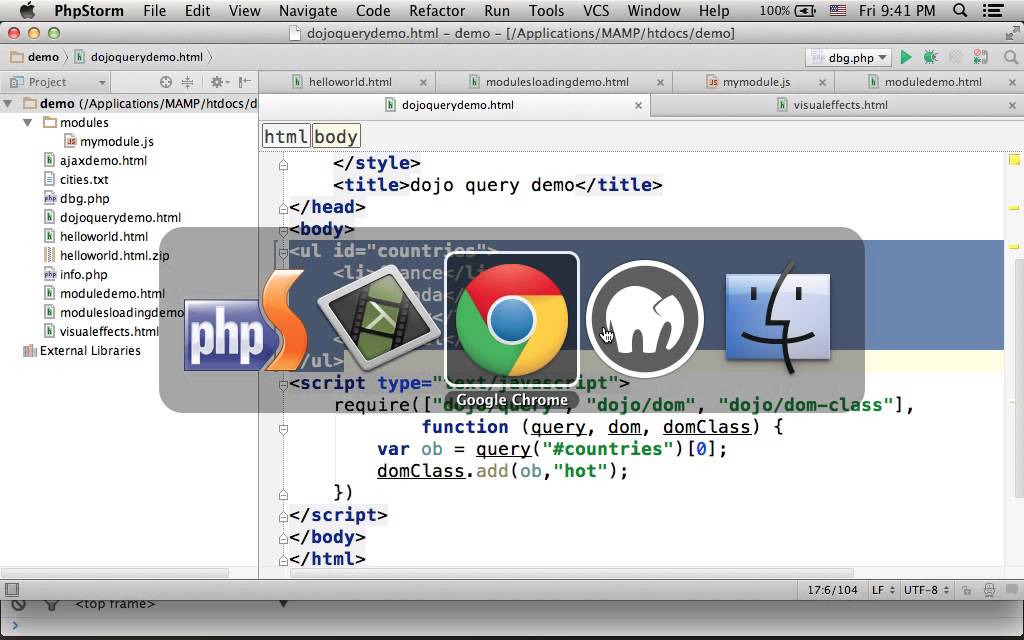This screenshot has height=640, width=1024.
Task: Open the VCS menu
Action: click(596, 10)
